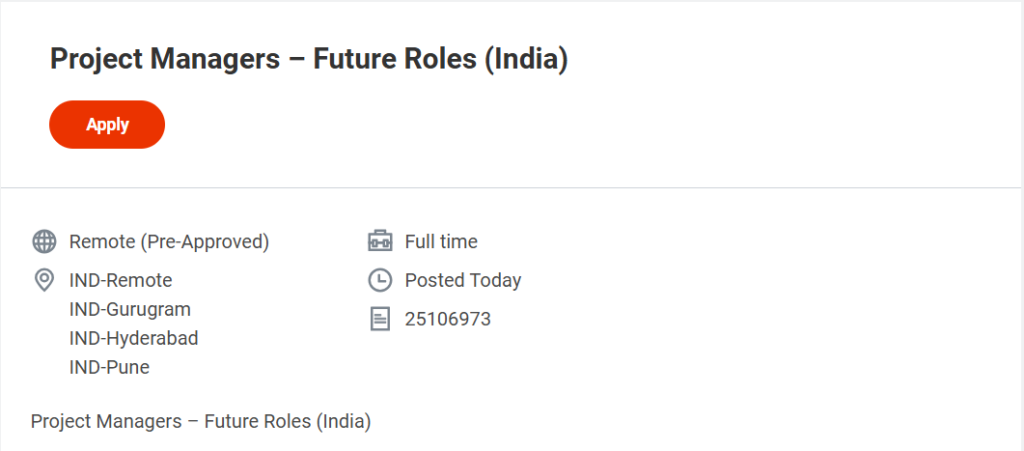Select the IND-Hyderabad location
The height and width of the screenshot is (451, 1024).
click(134, 338)
